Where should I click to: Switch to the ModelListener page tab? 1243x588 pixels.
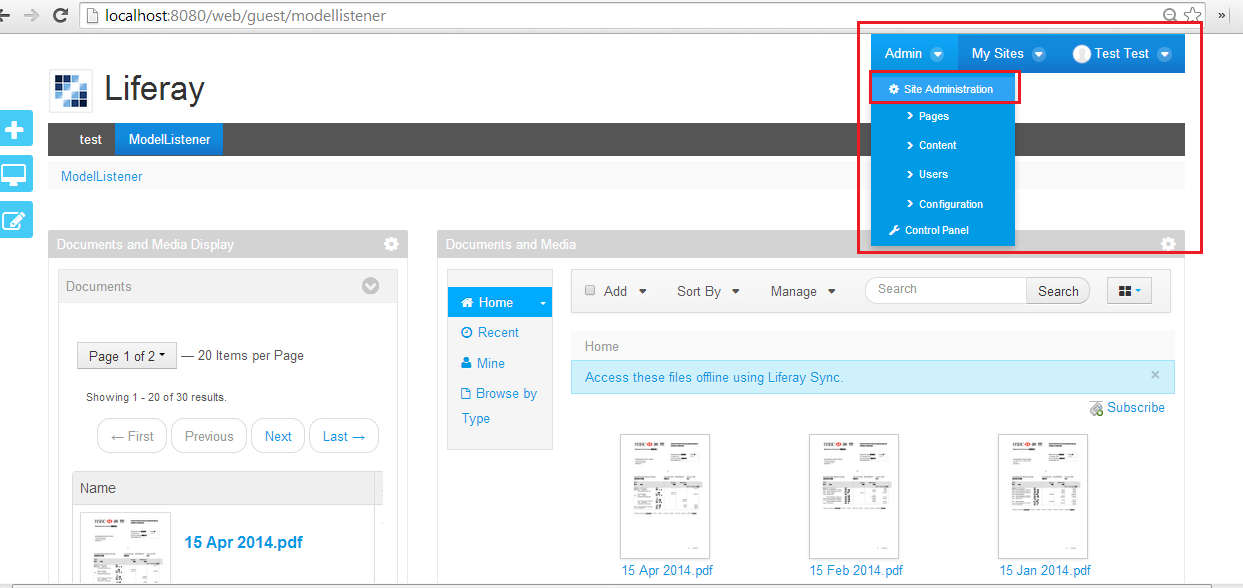pyautogui.click(x=169, y=139)
